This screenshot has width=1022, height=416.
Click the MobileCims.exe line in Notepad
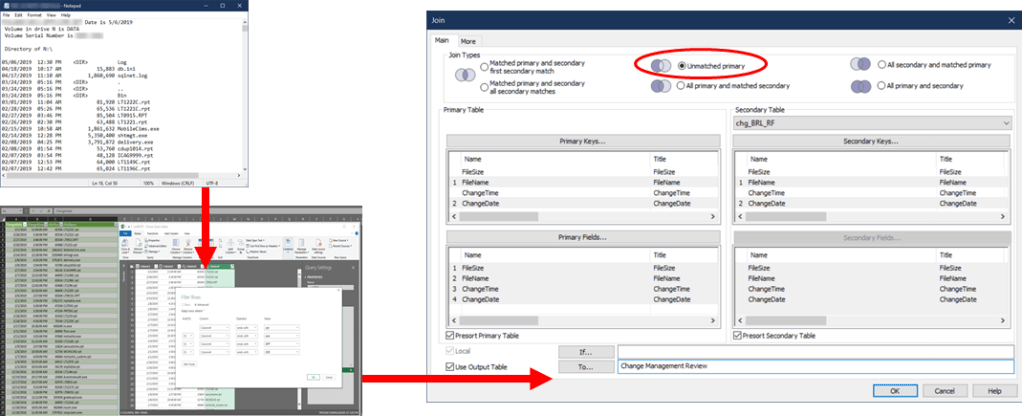(80, 128)
